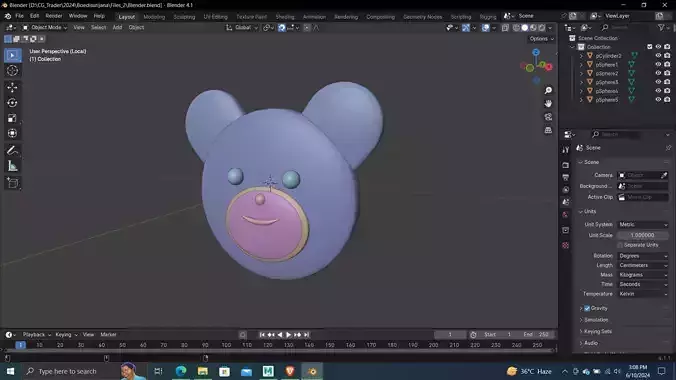Open the Rotation Degrees dropdown
This screenshot has height=380, width=676.
[643, 256]
